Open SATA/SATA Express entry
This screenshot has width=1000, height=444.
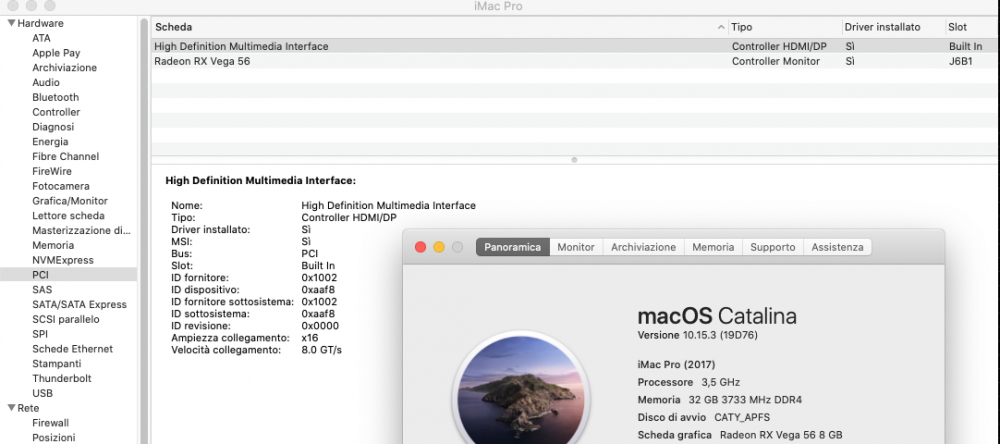click(79, 304)
